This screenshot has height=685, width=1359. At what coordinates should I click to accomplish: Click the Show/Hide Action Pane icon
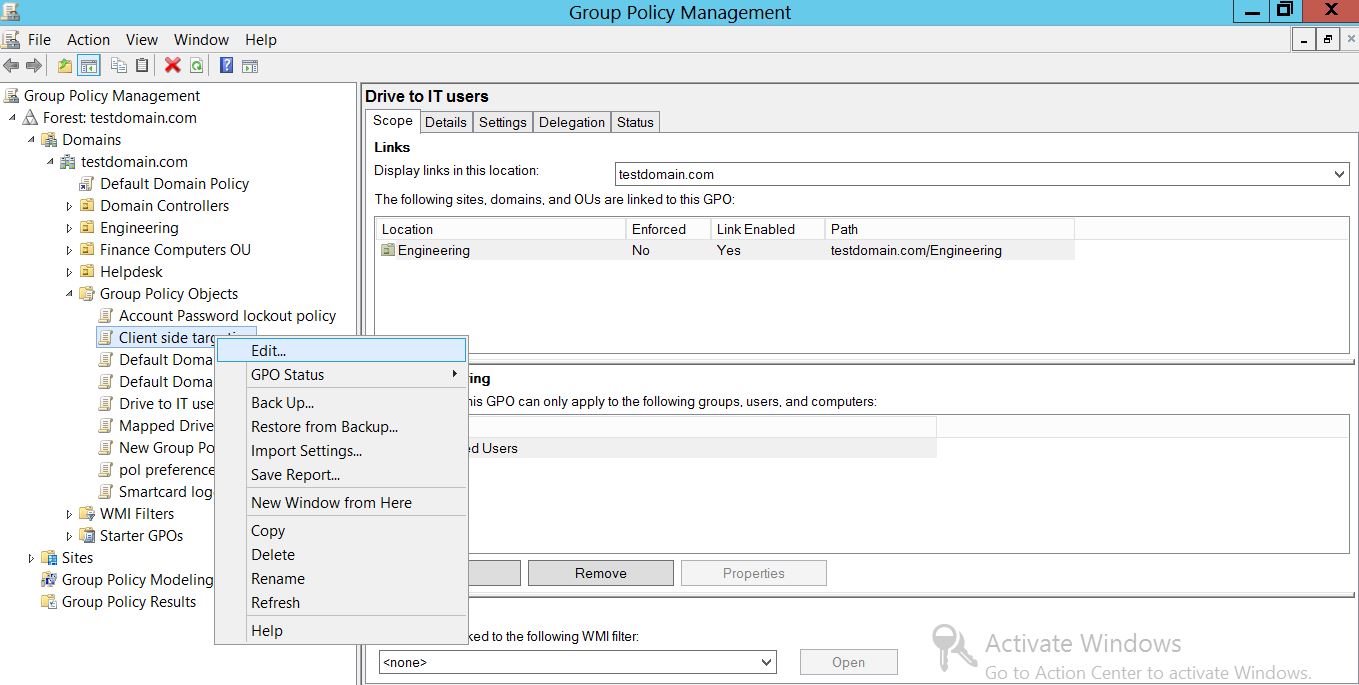point(250,66)
